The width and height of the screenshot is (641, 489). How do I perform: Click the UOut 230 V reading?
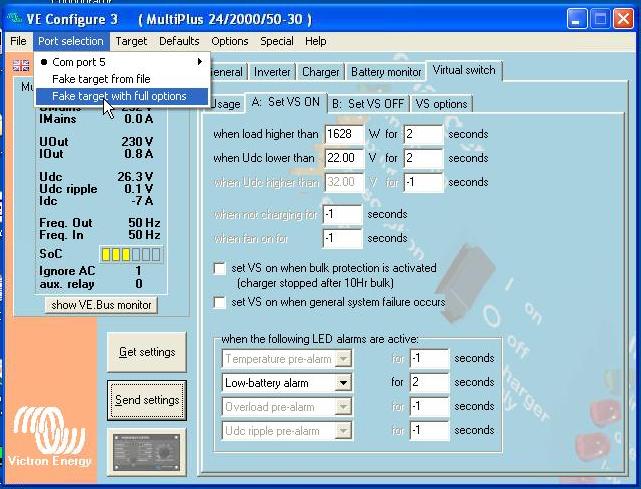tap(137, 141)
